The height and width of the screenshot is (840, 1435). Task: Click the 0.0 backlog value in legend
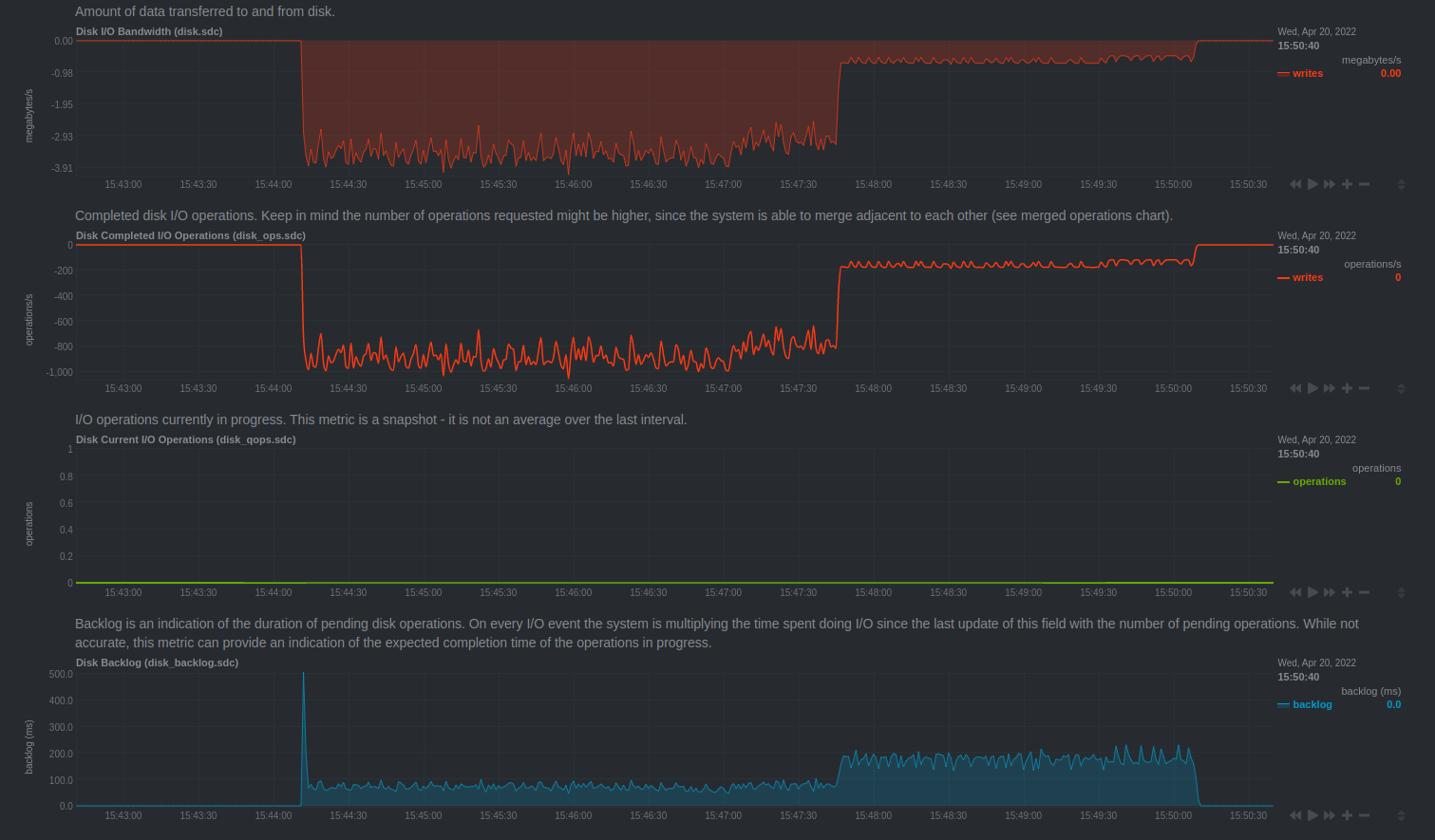click(x=1393, y=704)
